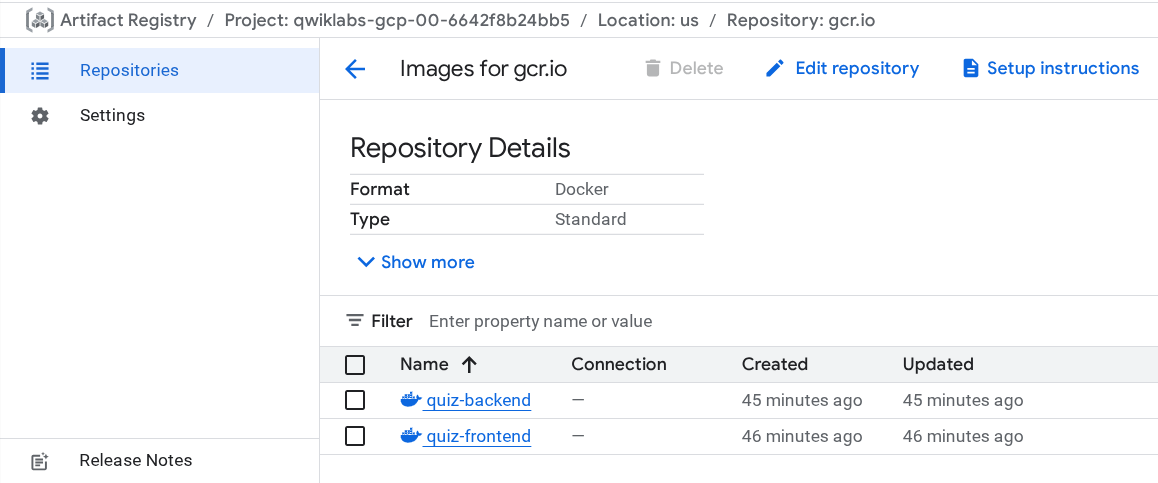Click the Format 'Docker' value

click(x=582, y=189)
